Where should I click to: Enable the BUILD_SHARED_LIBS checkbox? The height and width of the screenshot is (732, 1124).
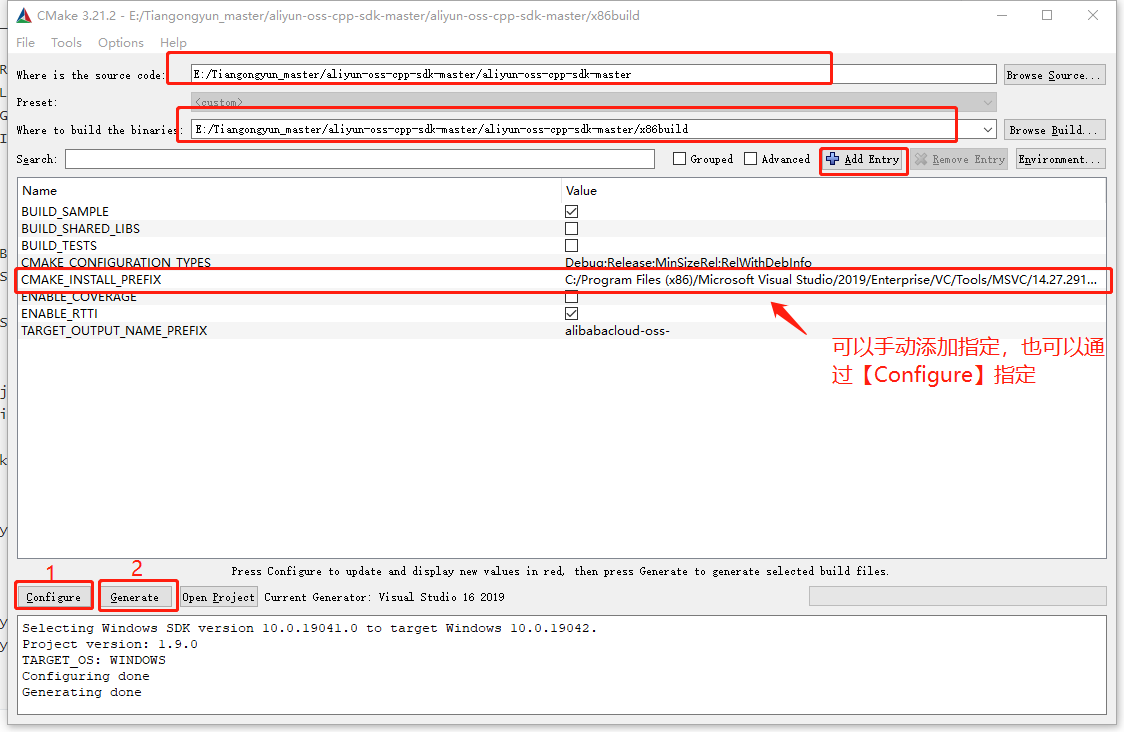571,229
